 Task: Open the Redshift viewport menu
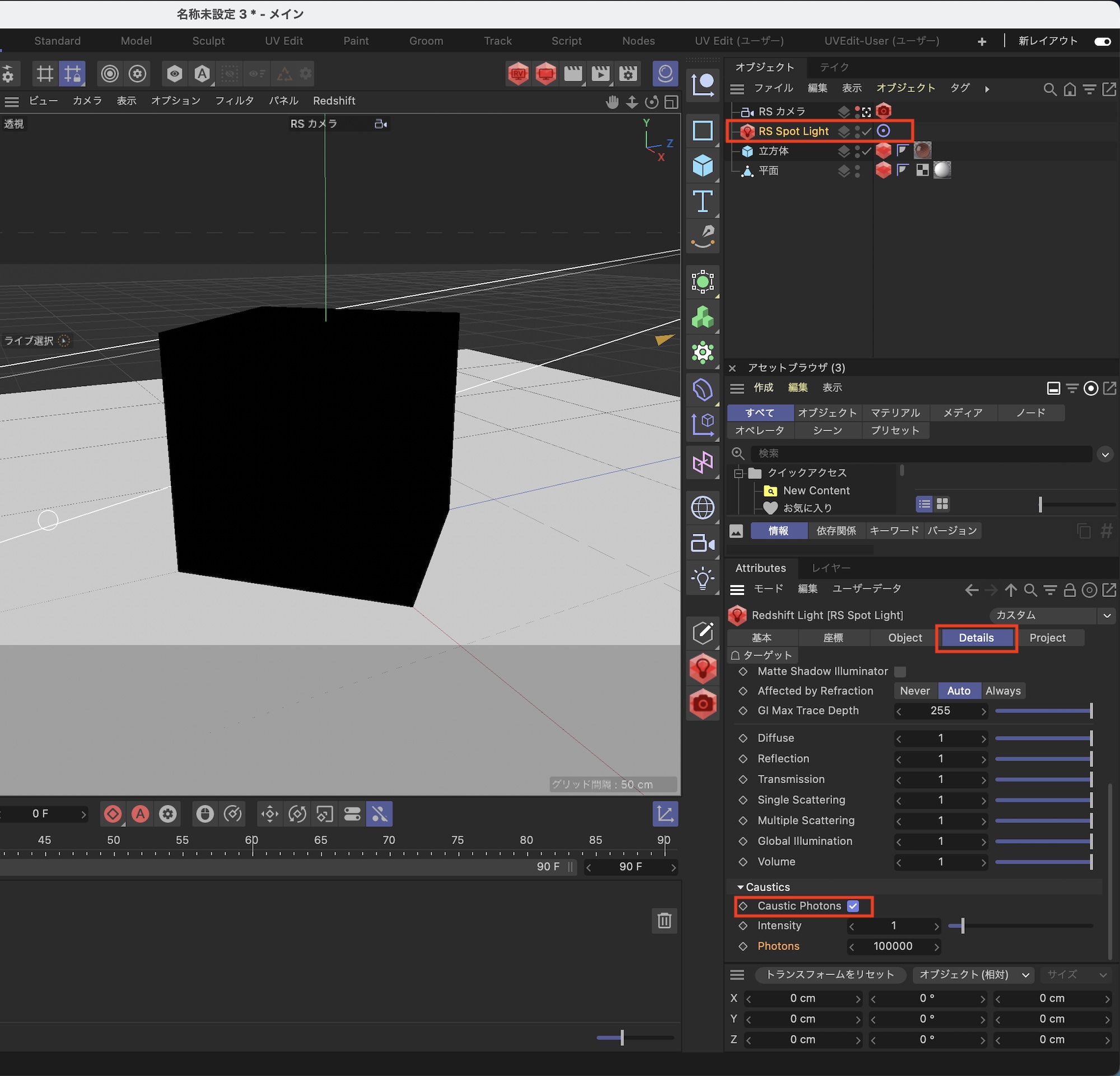coord(334,101)
